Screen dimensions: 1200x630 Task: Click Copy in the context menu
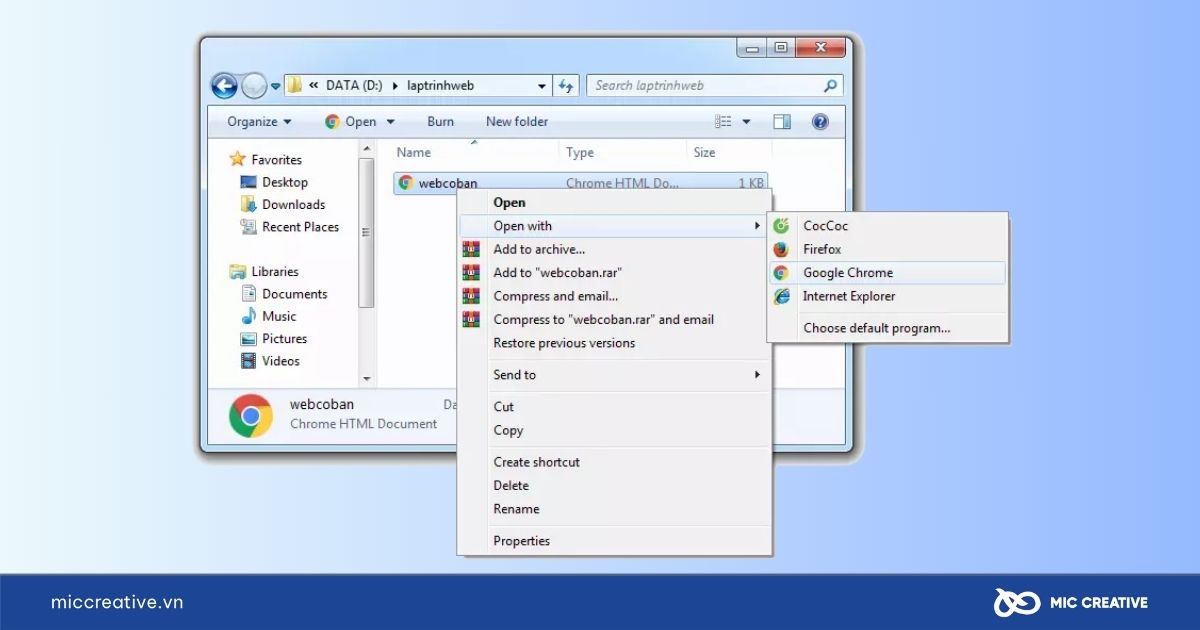click(x=614, y=430)
